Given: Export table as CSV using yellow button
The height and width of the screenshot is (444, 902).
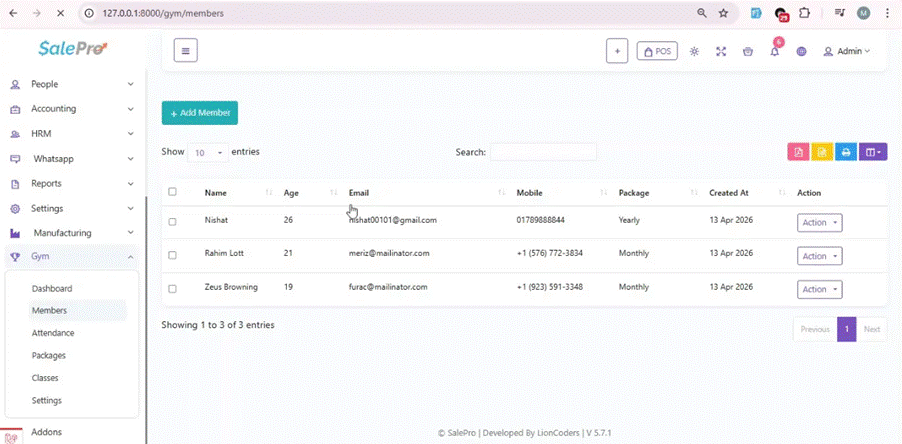Looking at the screenshot, I should point(822,152).
